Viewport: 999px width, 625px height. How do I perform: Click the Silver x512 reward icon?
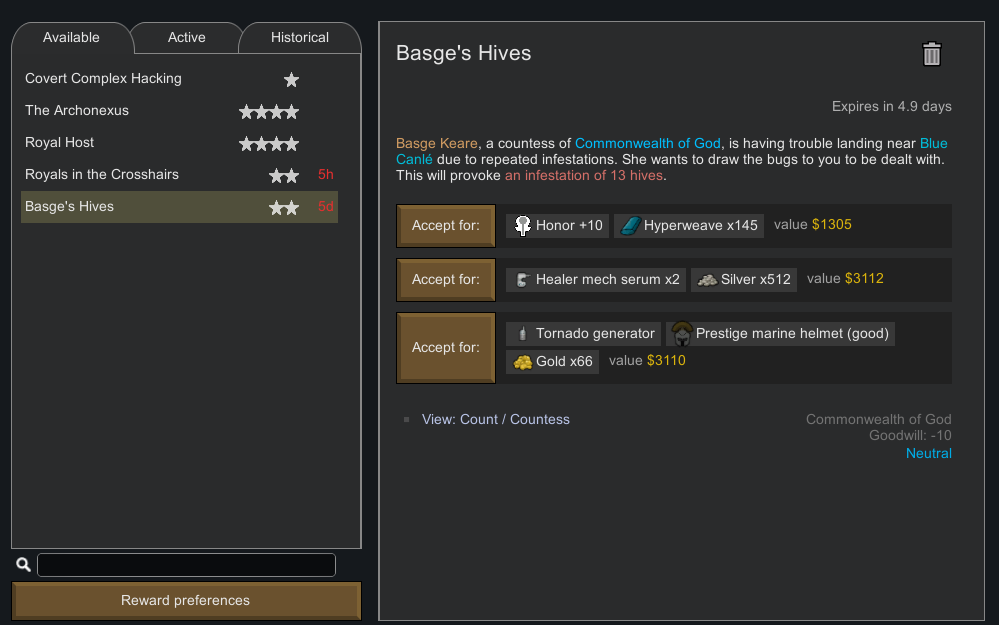707,280
